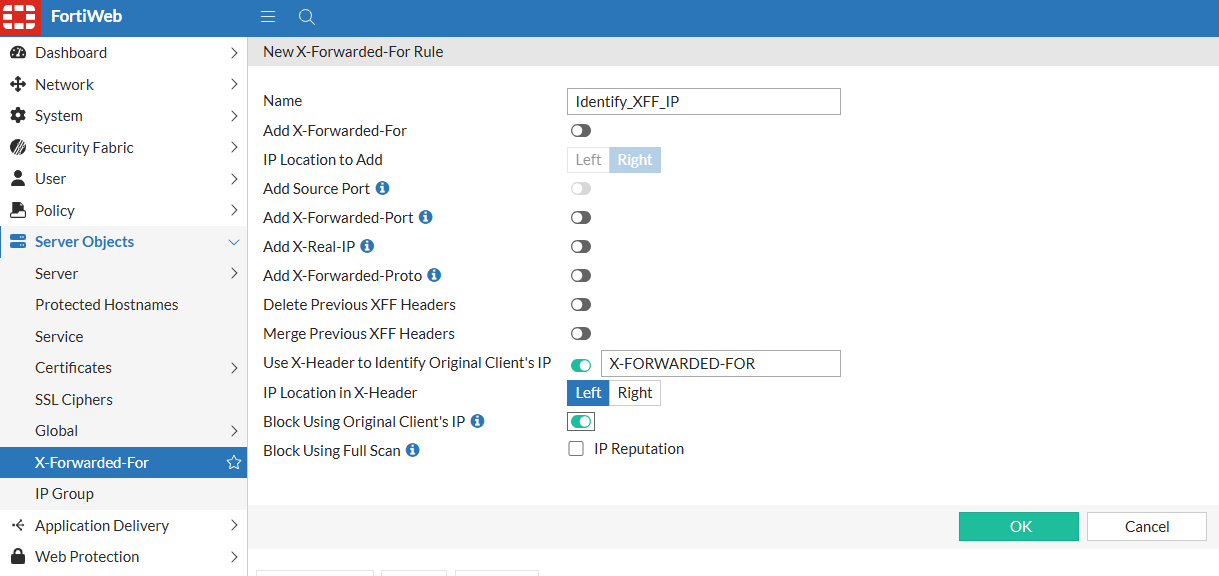Expand the Web Protection chevron
Screen dimensions: 1219x576
tap(234, 556)
